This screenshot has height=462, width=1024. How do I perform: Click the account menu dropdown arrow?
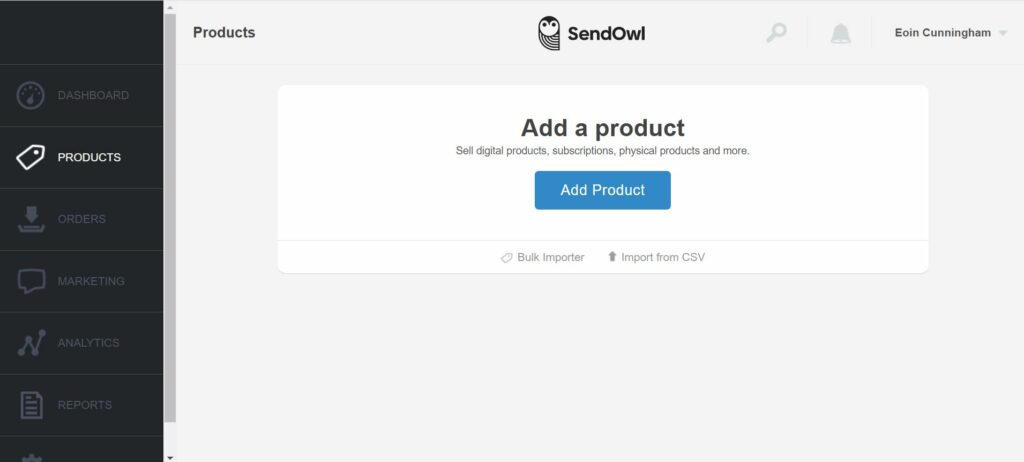tap(1002, 33)
